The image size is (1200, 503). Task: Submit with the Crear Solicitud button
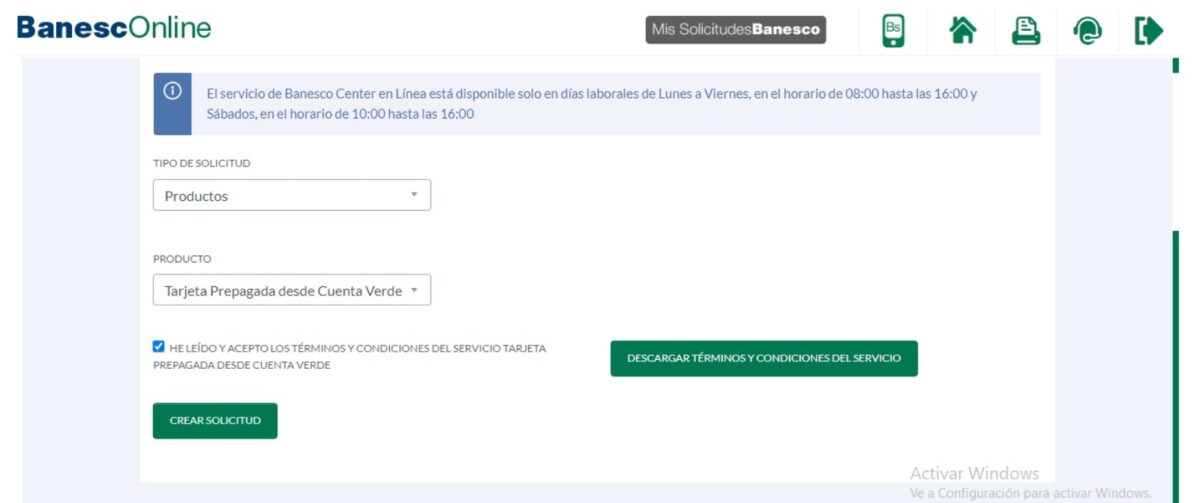(x=215, y=421)
